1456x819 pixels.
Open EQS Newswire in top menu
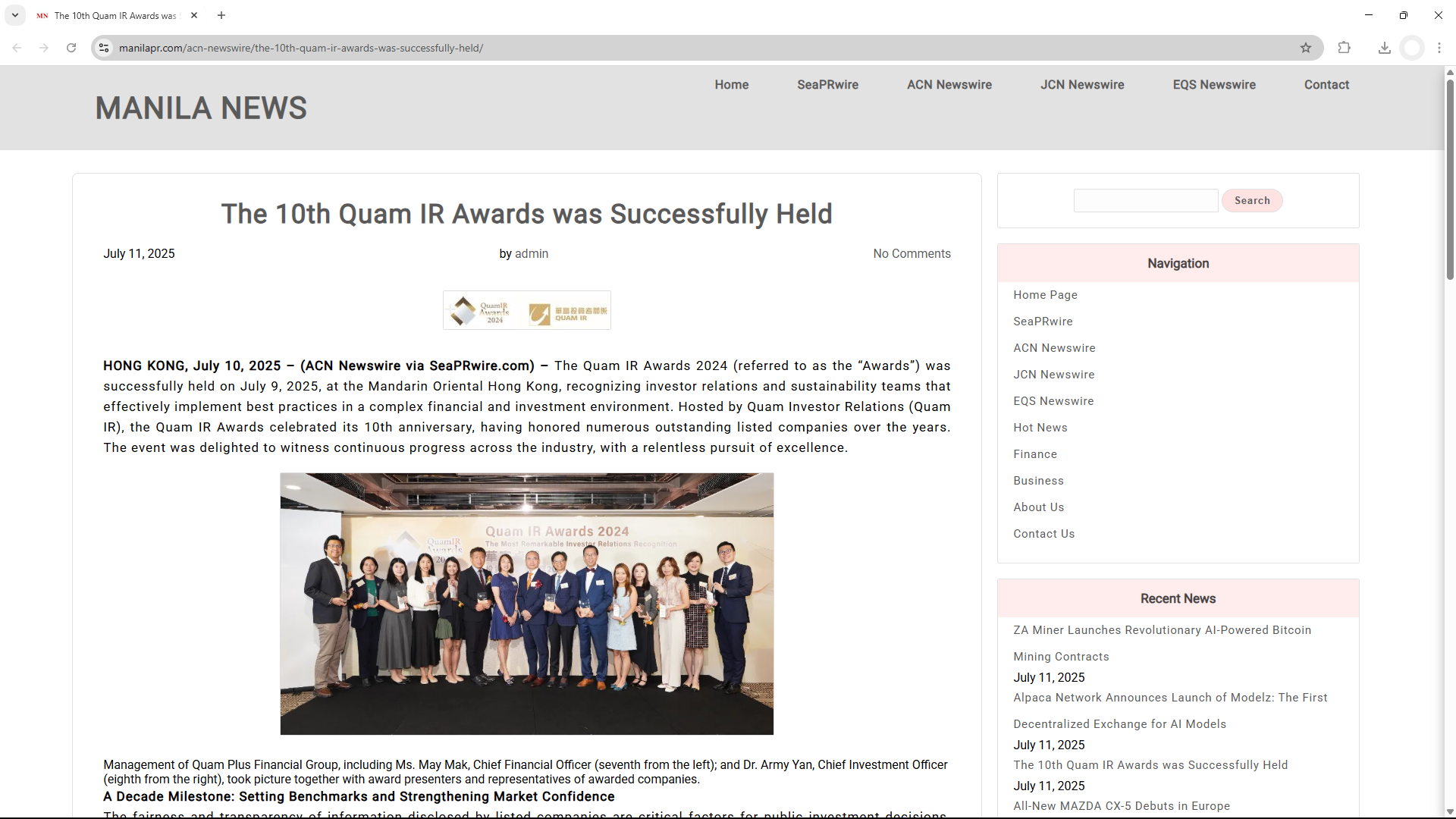[x=1214, y=85]
